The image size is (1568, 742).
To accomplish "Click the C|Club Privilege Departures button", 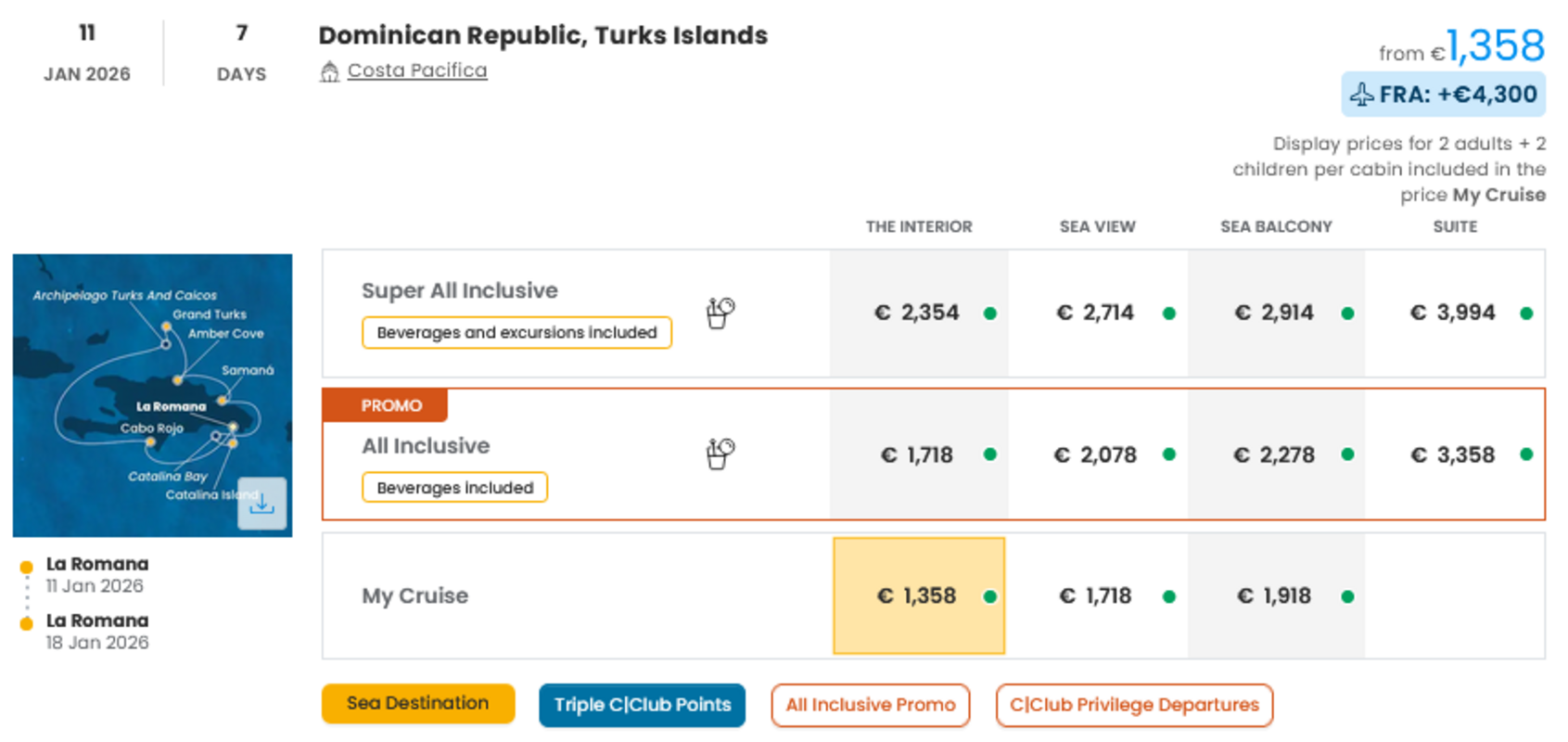I will [x=1133, y=705].
